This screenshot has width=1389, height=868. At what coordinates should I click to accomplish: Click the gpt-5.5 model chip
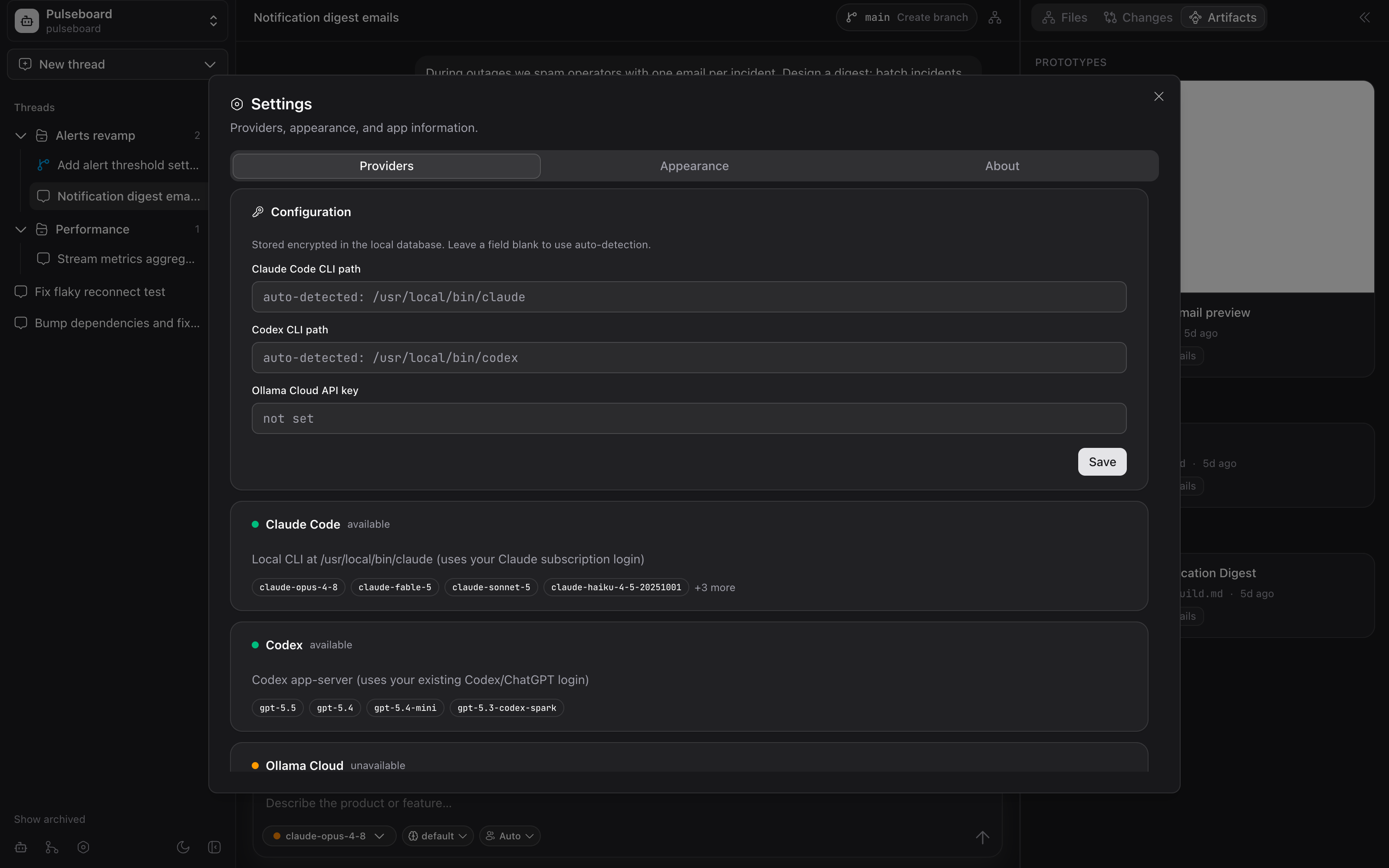click(x=278, y=708)
